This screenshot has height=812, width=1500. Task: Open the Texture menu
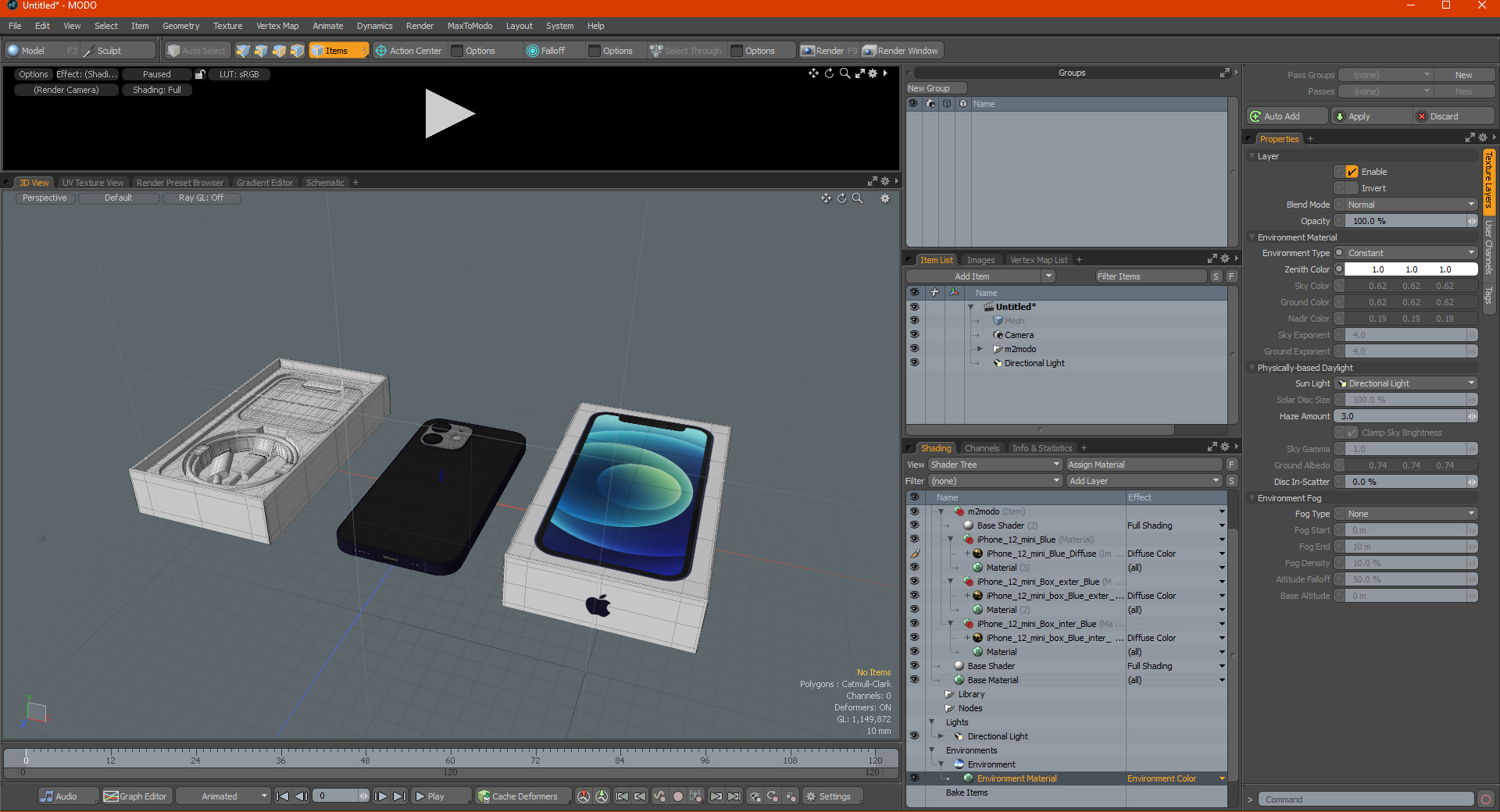(227, 26)
